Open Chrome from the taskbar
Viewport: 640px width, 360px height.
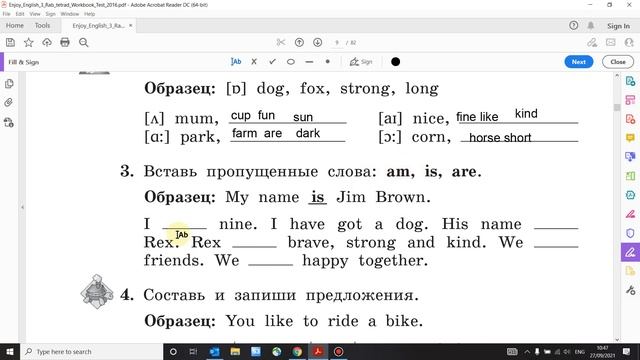[x=297, y=351]
